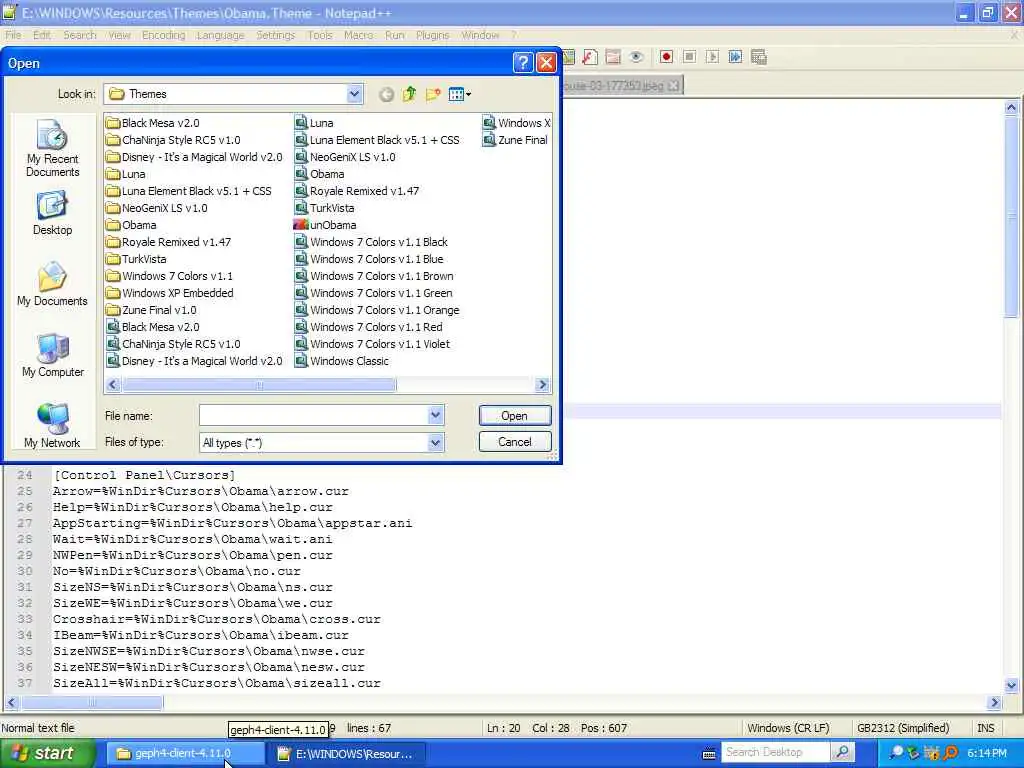Click the on-screen keyboard taskbar icon
Image resolution: width=1024 pixels, height=768 pixels.
(709, 754)
